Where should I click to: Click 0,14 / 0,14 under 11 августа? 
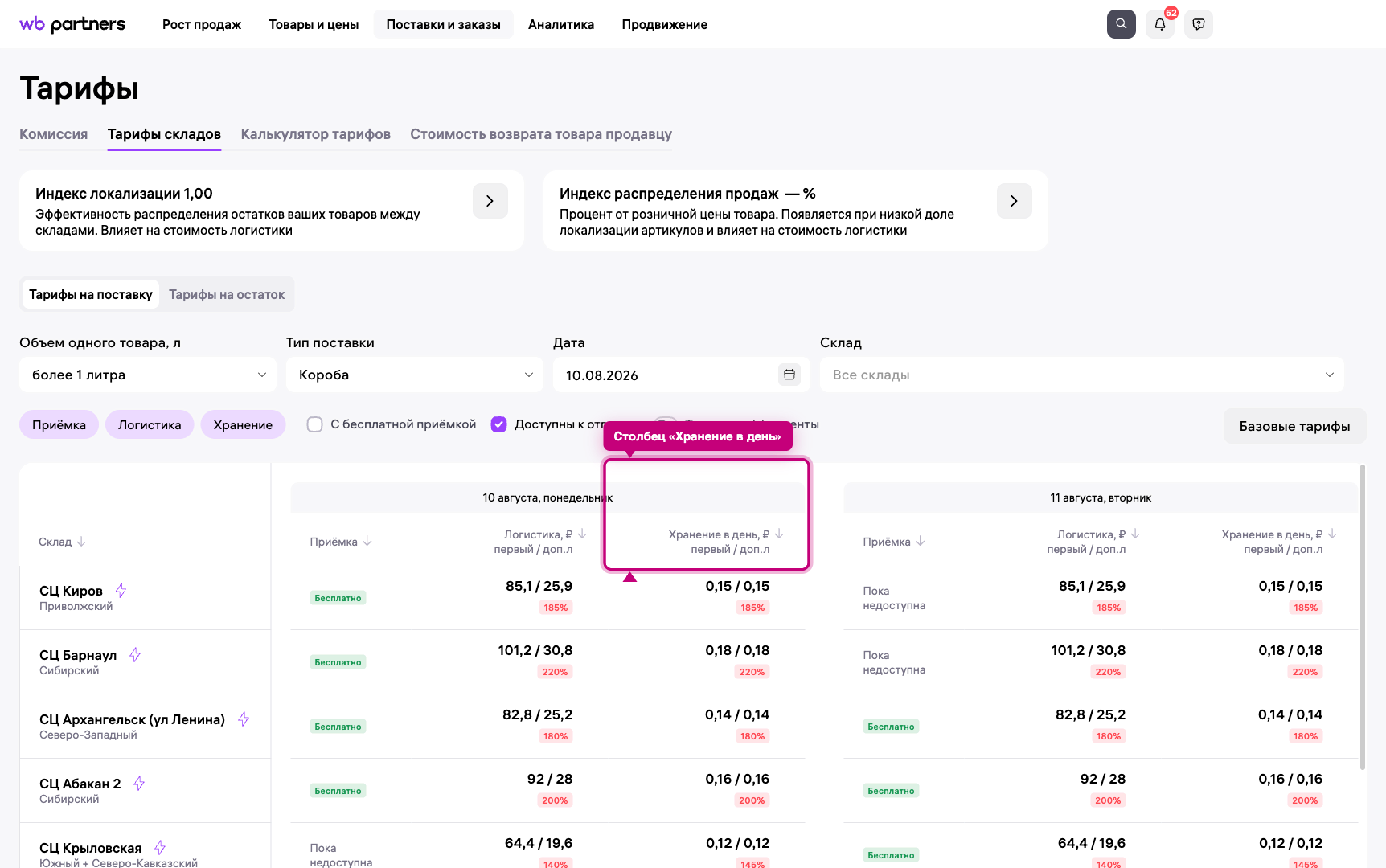1290,714
